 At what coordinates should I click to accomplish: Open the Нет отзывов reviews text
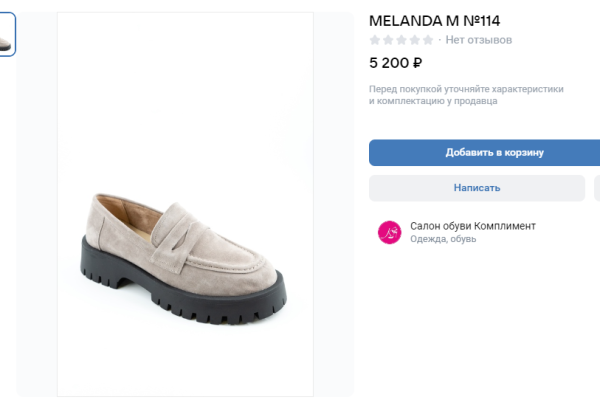(479, 40)
